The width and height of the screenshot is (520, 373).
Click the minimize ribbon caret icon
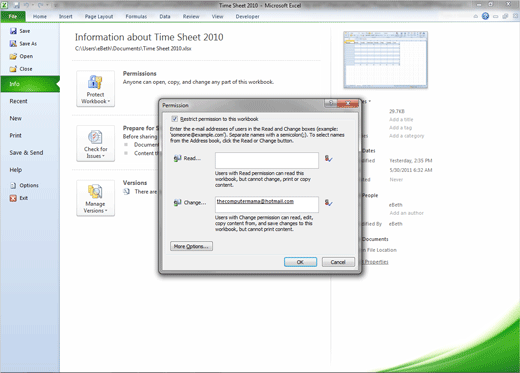pyautogui.click(x=476, y=16)
